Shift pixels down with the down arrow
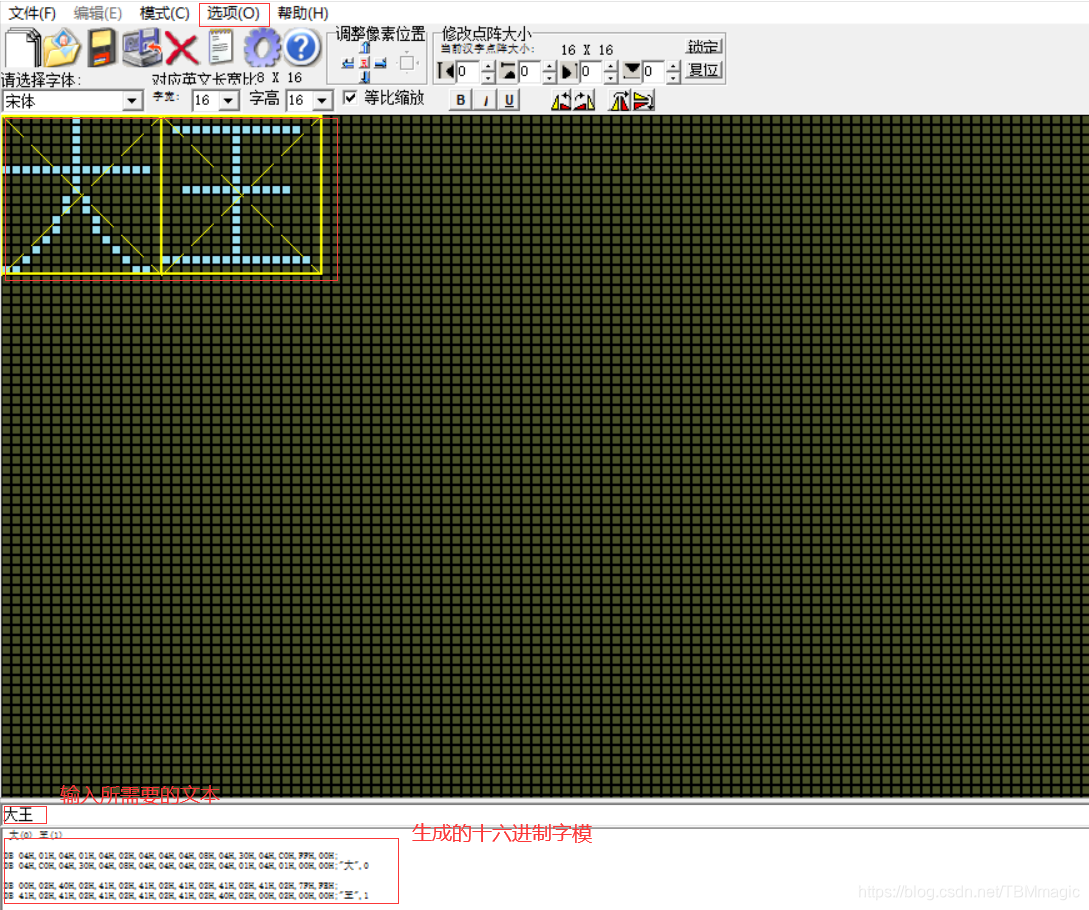The width and height of the screenshot is (1089, 910). tap(365, 76)
